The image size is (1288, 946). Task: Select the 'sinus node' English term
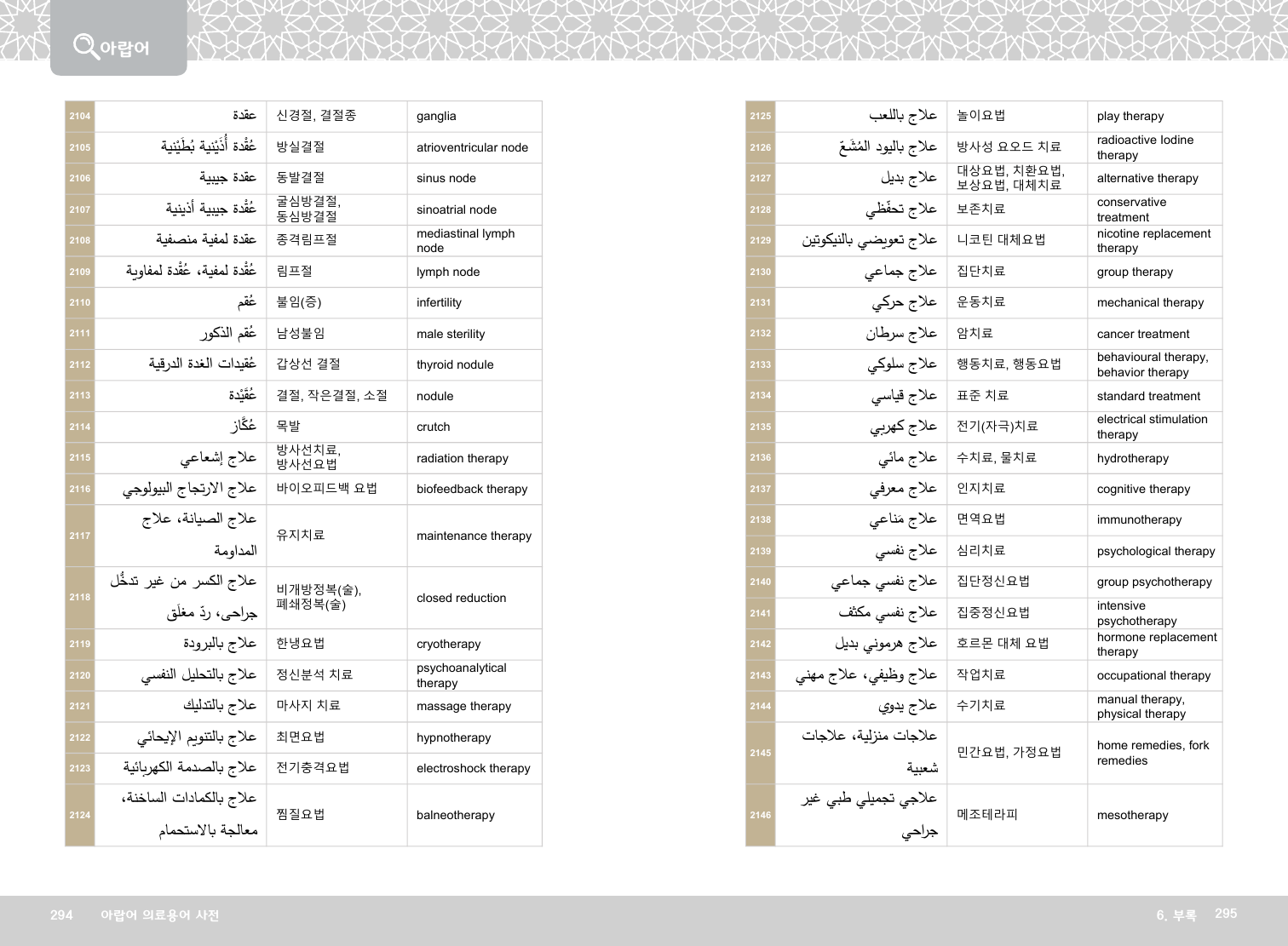point(446,178)
